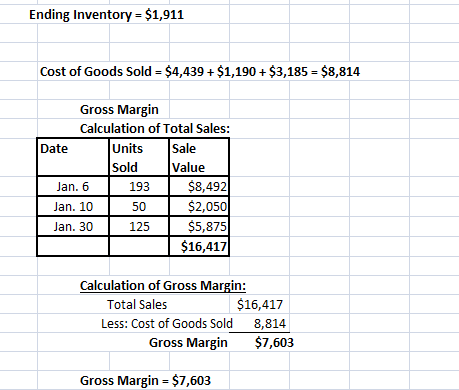Select the units sold cell showing 125
Viewport: 459px width, 390px height.
pos(139,226)
